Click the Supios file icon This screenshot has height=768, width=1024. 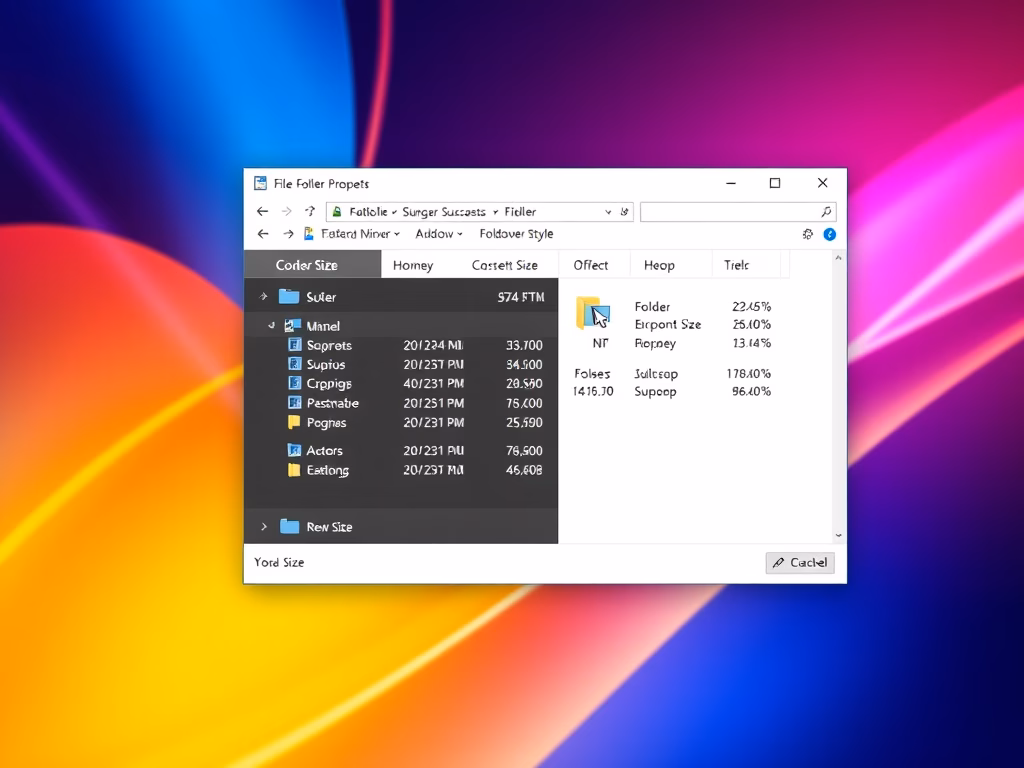point(295,364)
